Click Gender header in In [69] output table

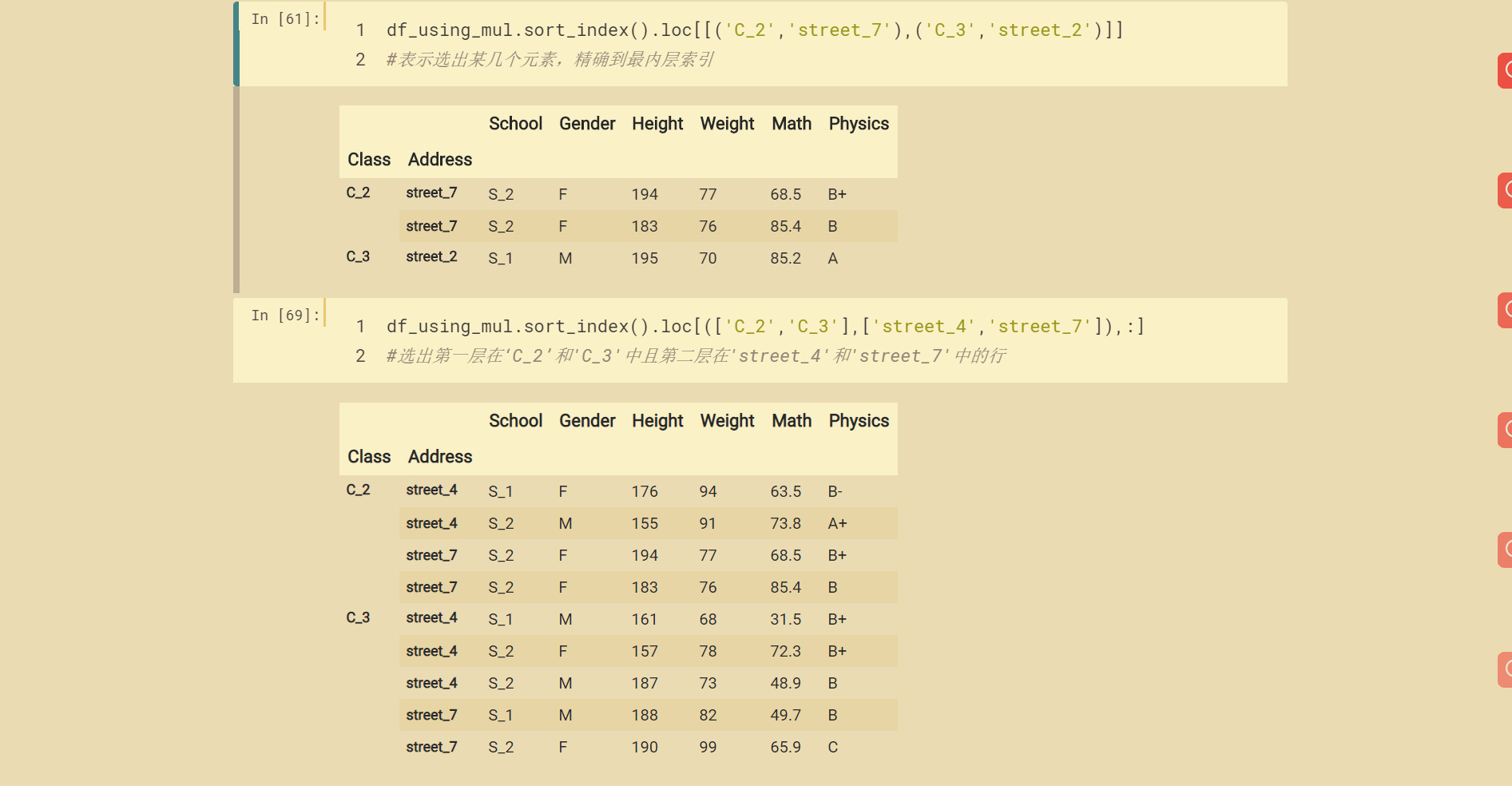[x=587, y=421]
